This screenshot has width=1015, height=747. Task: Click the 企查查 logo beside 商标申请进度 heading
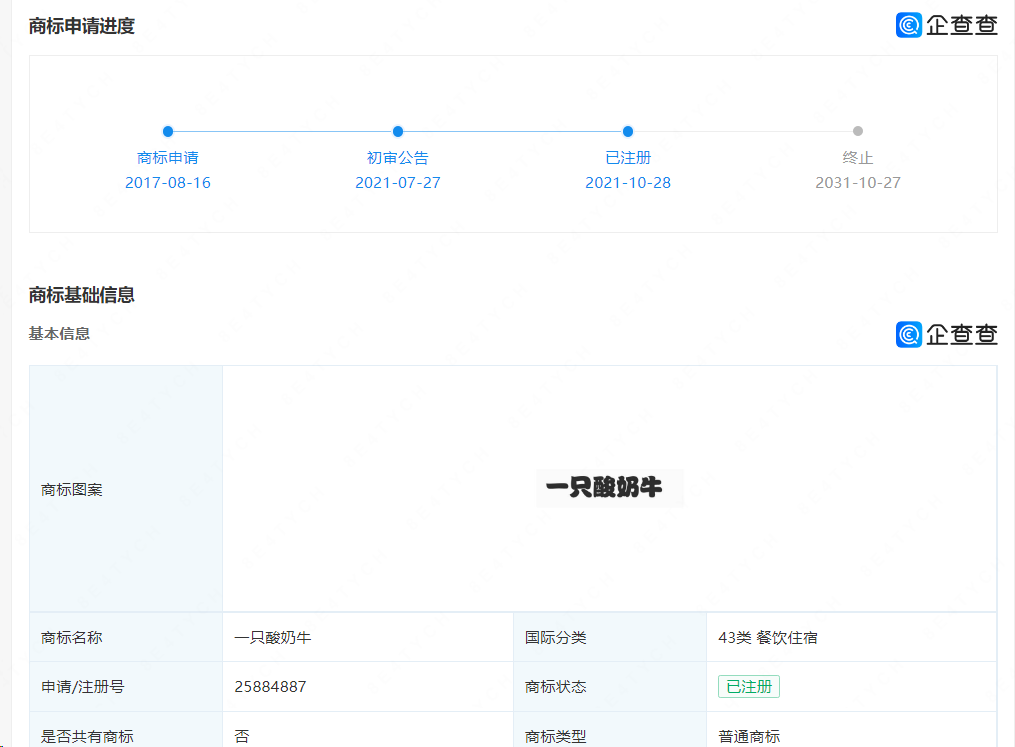pyautogui.click(x=946, y=25)
